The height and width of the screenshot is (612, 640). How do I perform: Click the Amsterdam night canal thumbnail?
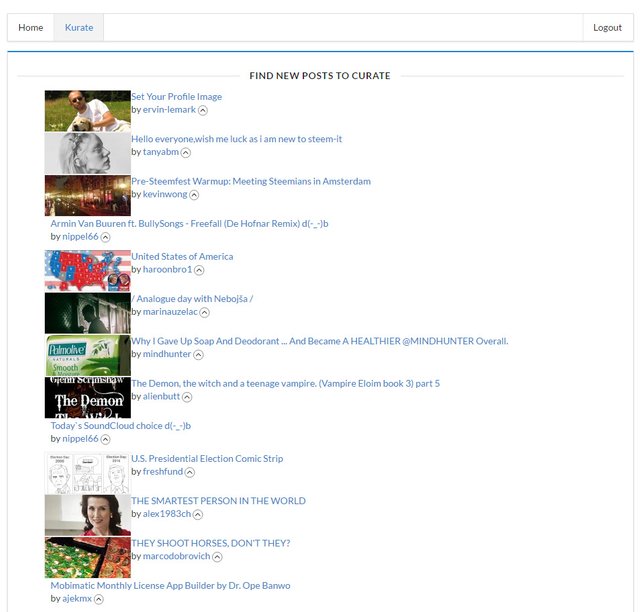(x=88, y=196)
